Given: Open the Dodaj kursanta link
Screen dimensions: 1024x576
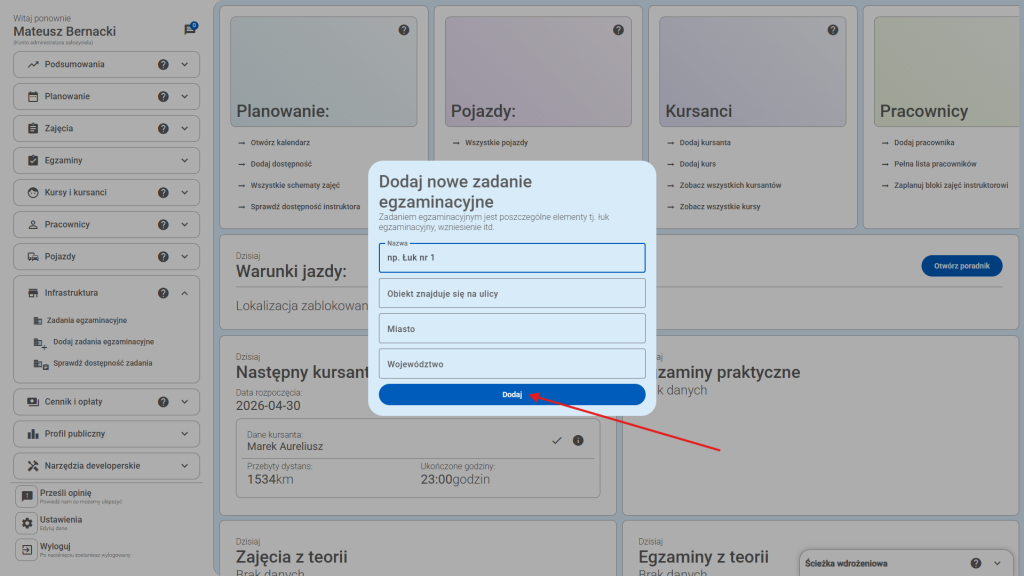Looking at the screenshot, I should click(704, 143).
